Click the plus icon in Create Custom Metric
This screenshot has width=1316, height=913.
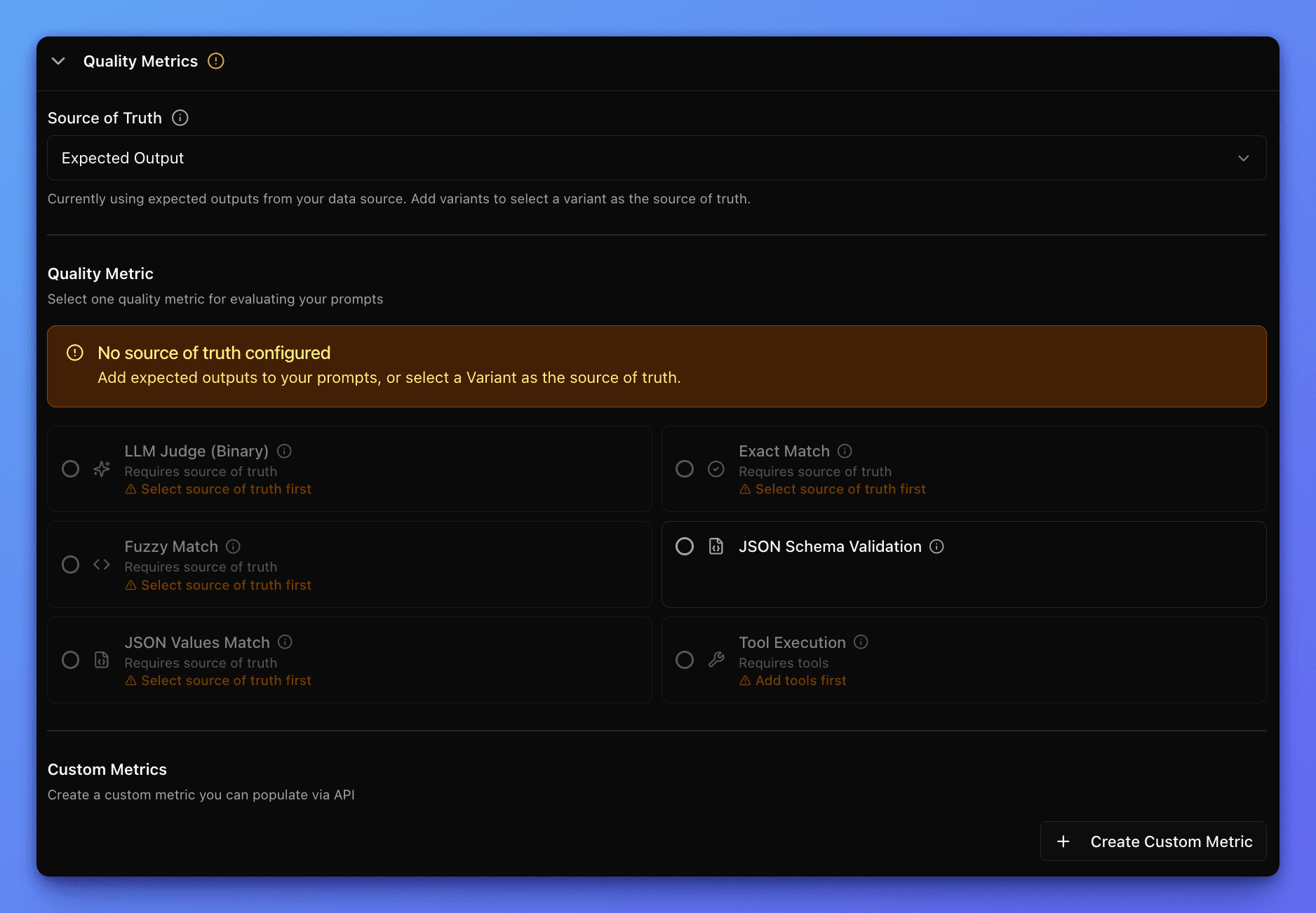pos(1063,841)
